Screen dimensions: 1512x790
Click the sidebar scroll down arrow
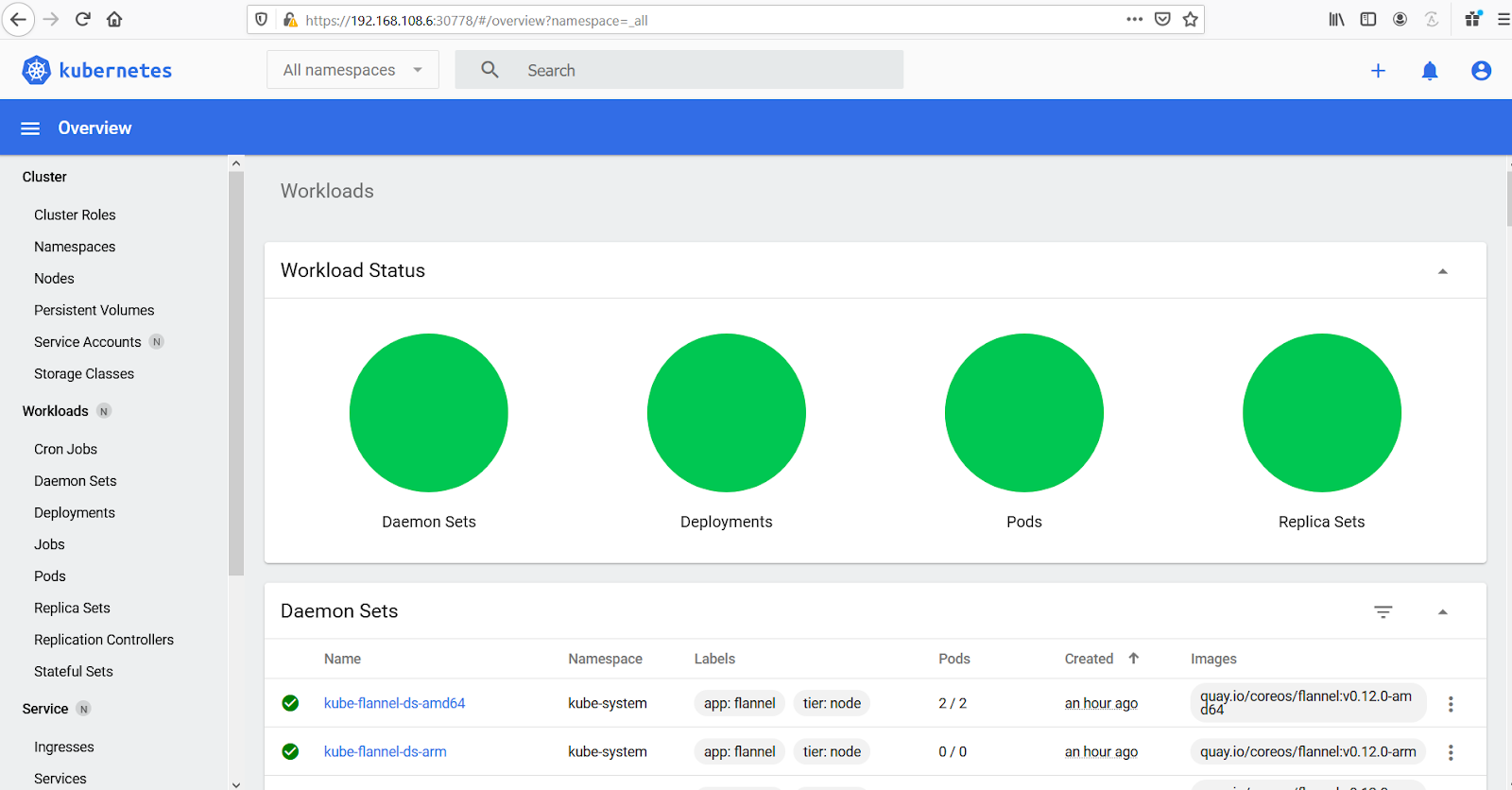236,783
